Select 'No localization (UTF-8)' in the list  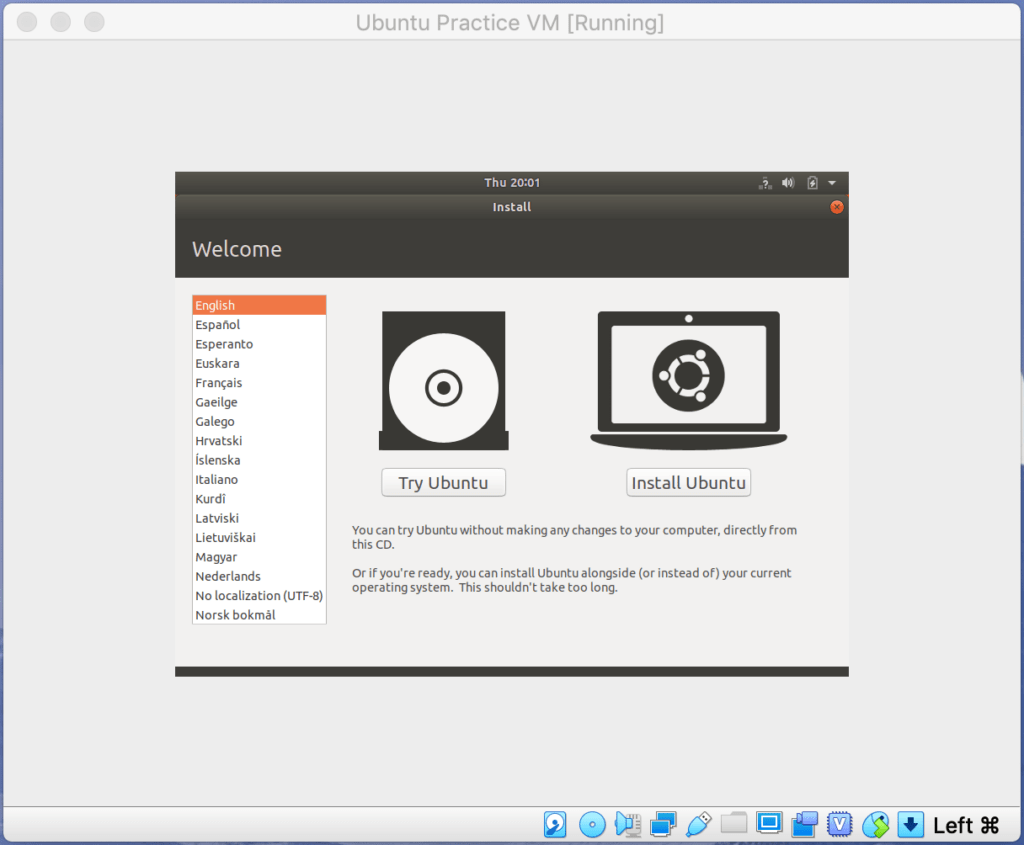(x=259, y=596)
